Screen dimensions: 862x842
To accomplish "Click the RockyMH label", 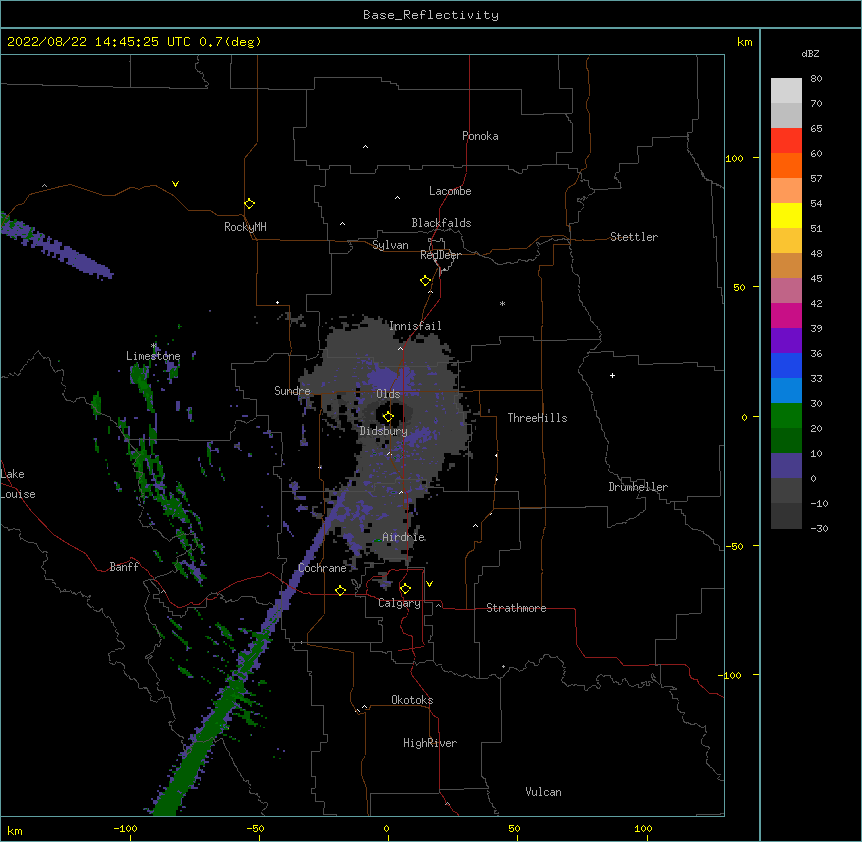I will tap(245, 227).
